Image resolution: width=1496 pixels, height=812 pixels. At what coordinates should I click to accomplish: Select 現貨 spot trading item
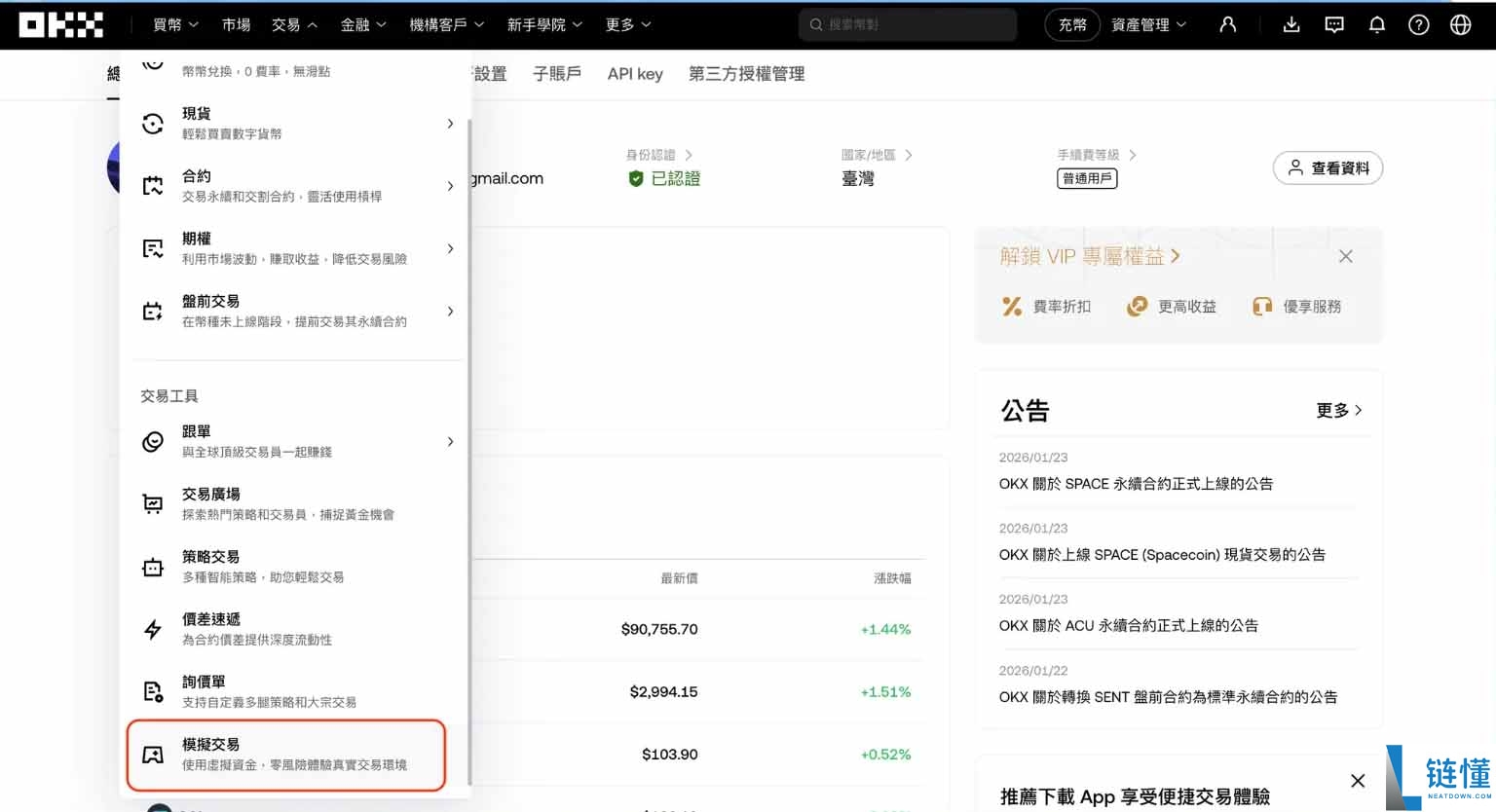pos(297,124)
